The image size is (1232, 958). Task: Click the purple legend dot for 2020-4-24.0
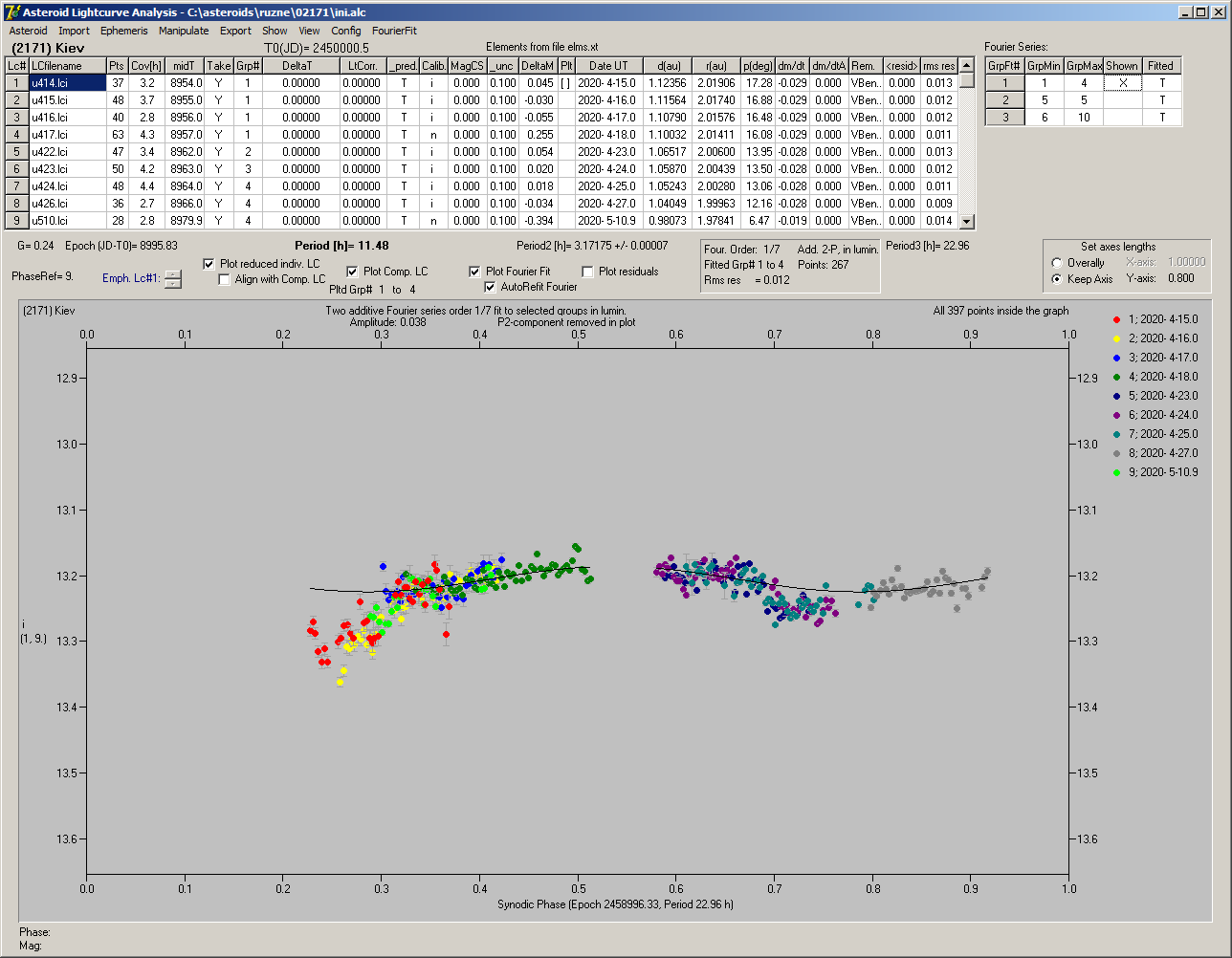tap(1117, 415)
